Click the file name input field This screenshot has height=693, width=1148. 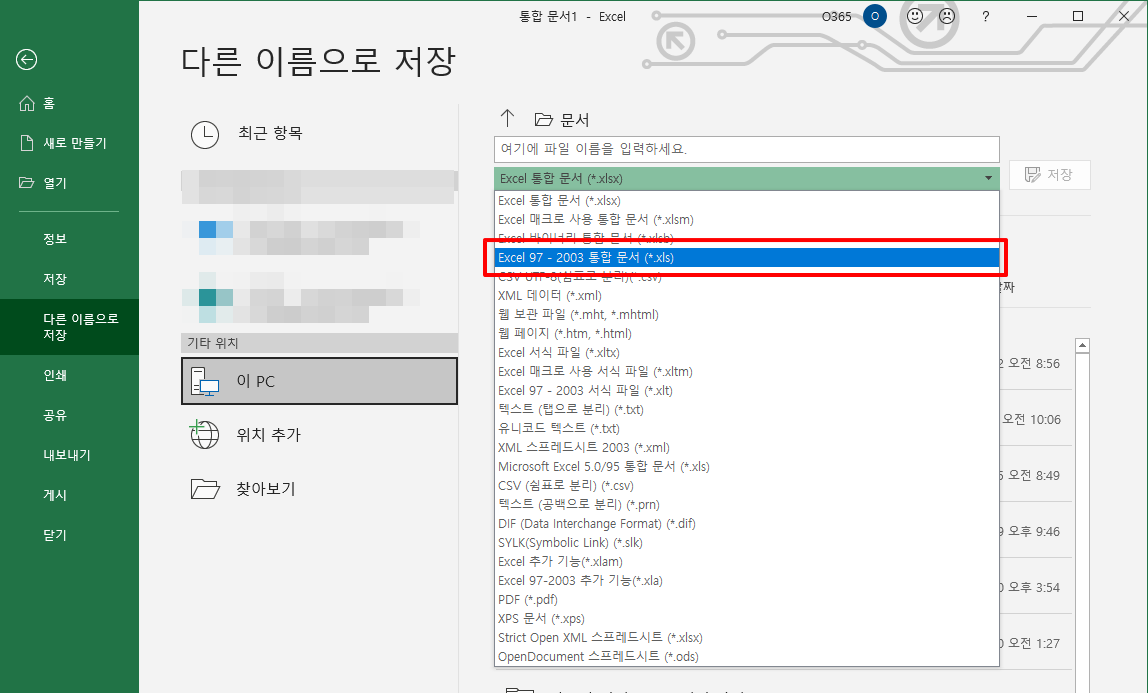747,149
